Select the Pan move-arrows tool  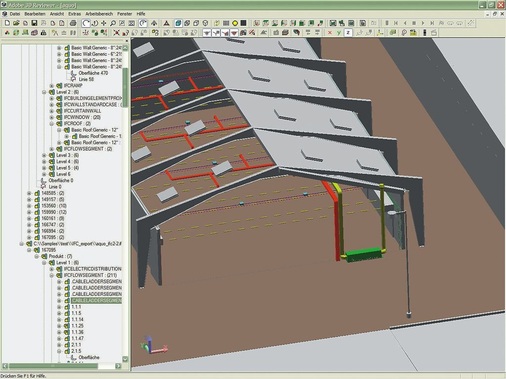click(104, 23)
